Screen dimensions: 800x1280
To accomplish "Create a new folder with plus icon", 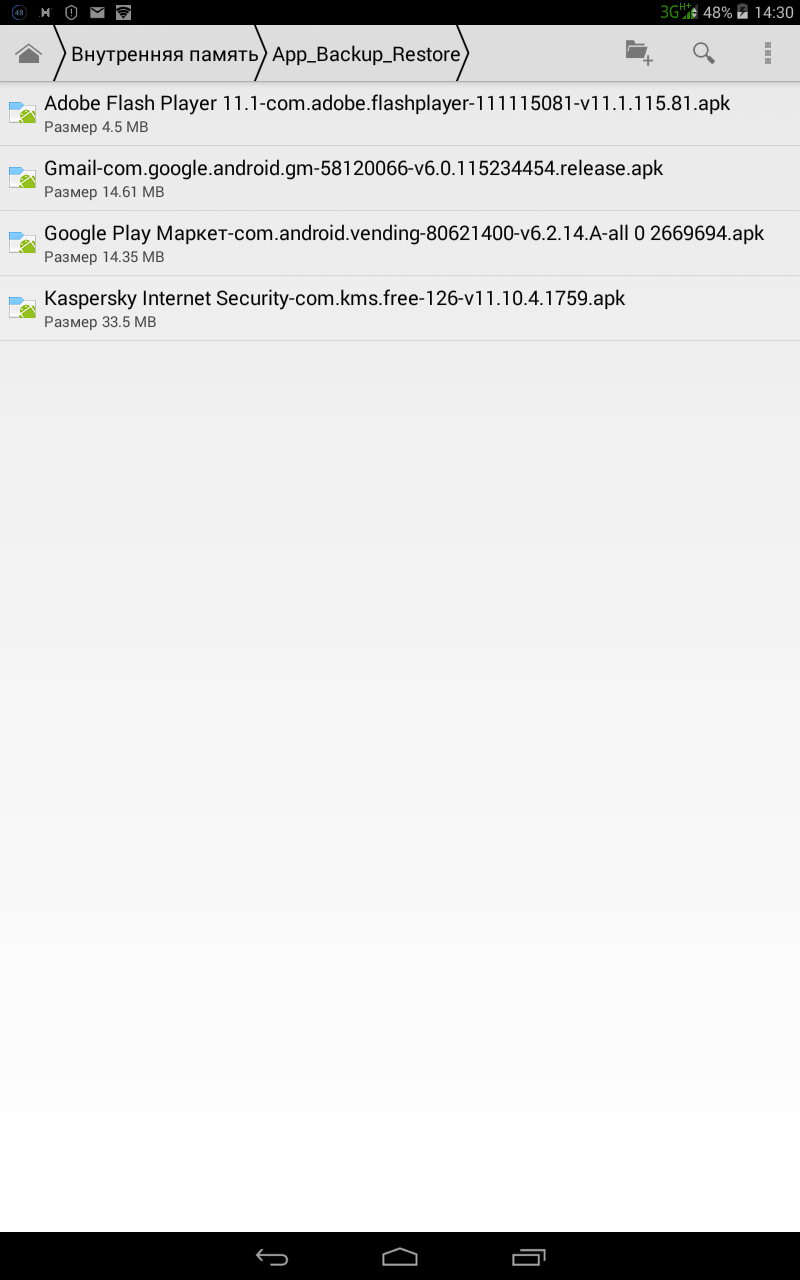I will pos(639,53).
